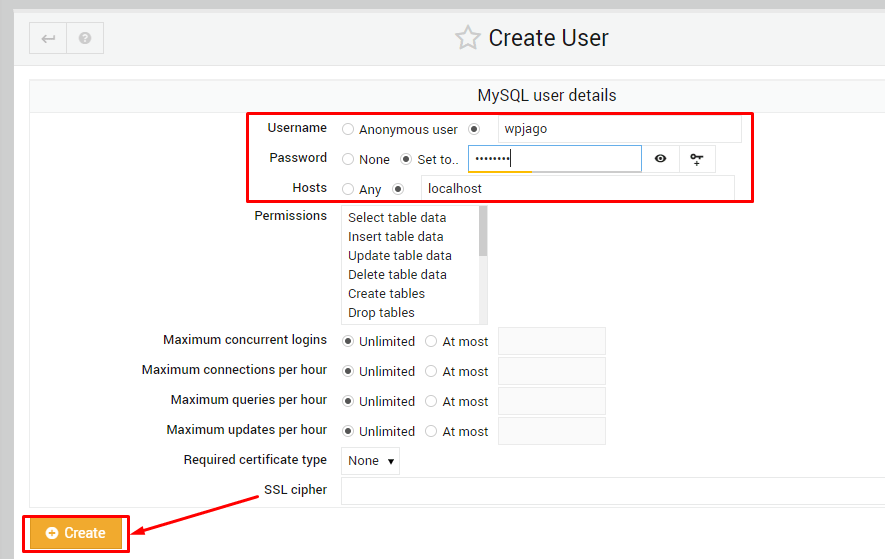Choose None for Password
Image resolution: width=885 pixels, height=559 pixels.
pyautogui.click(x=348, y=159)
